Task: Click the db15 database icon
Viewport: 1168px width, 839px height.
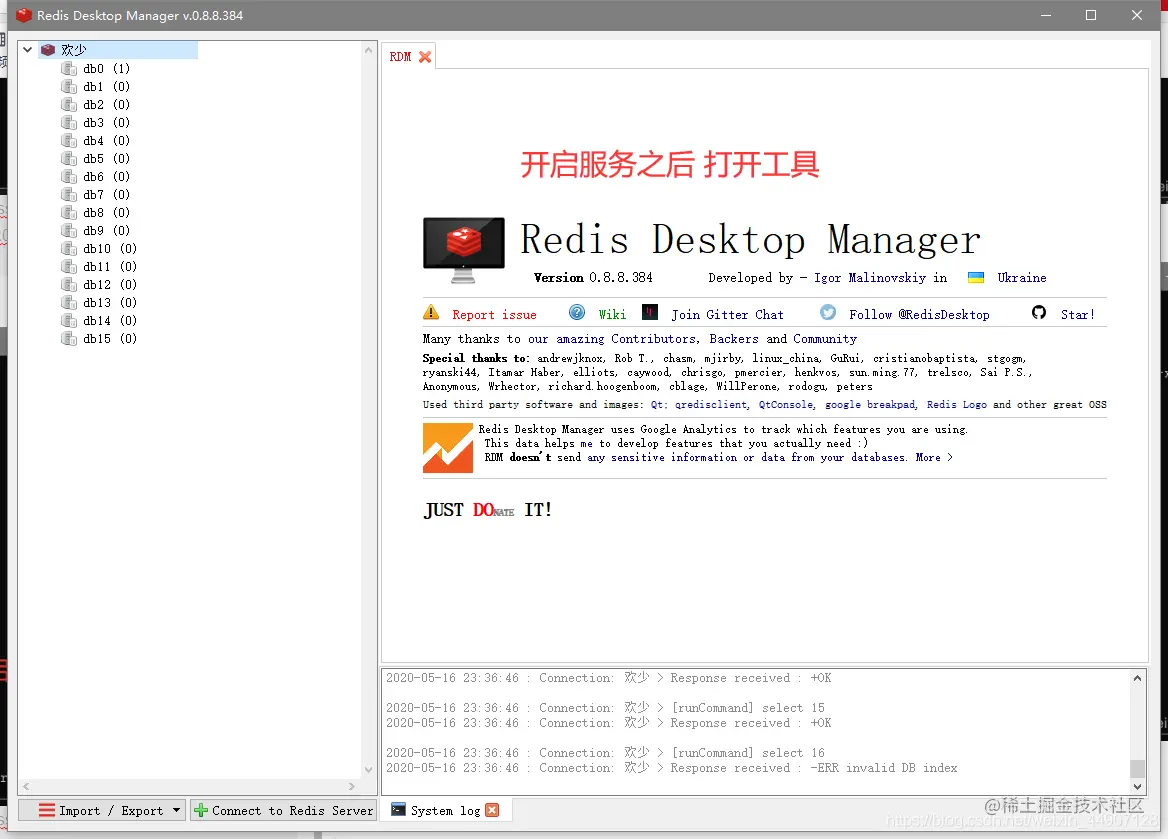Action: pos(69,338)
